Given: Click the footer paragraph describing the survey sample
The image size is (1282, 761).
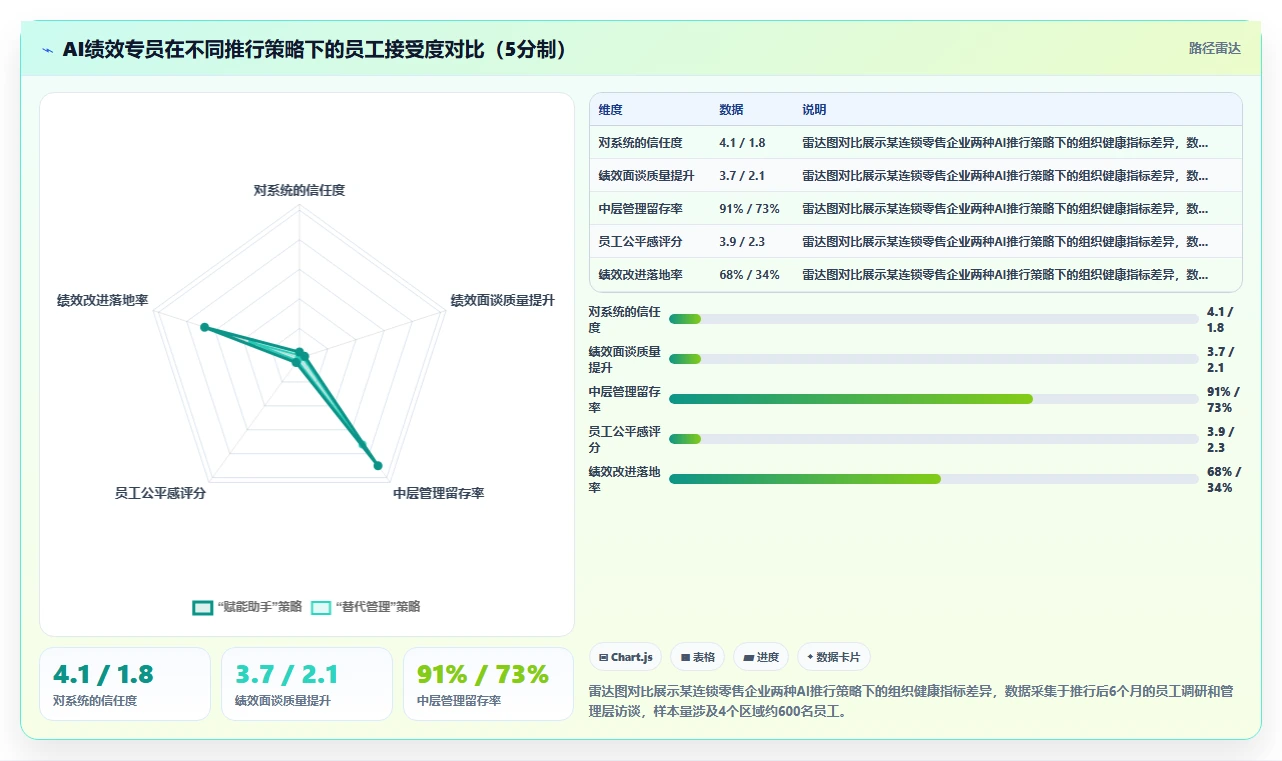Looking at the screenshot, I should 910,702.
